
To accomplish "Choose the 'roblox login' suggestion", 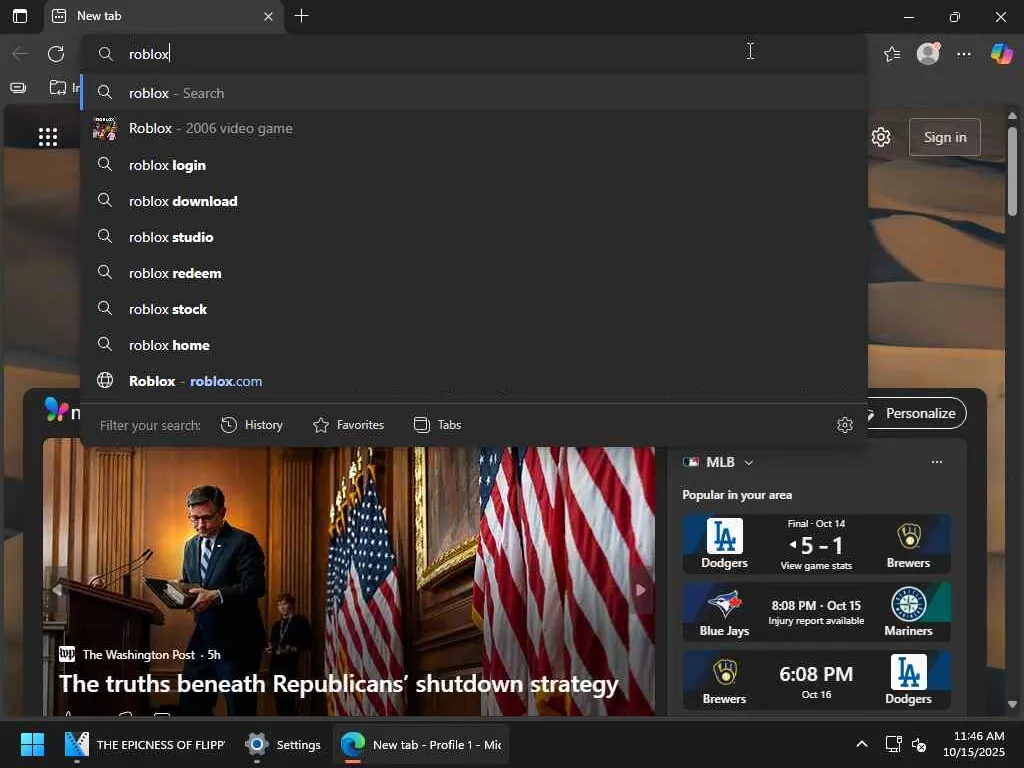I will tap(475, 165).
